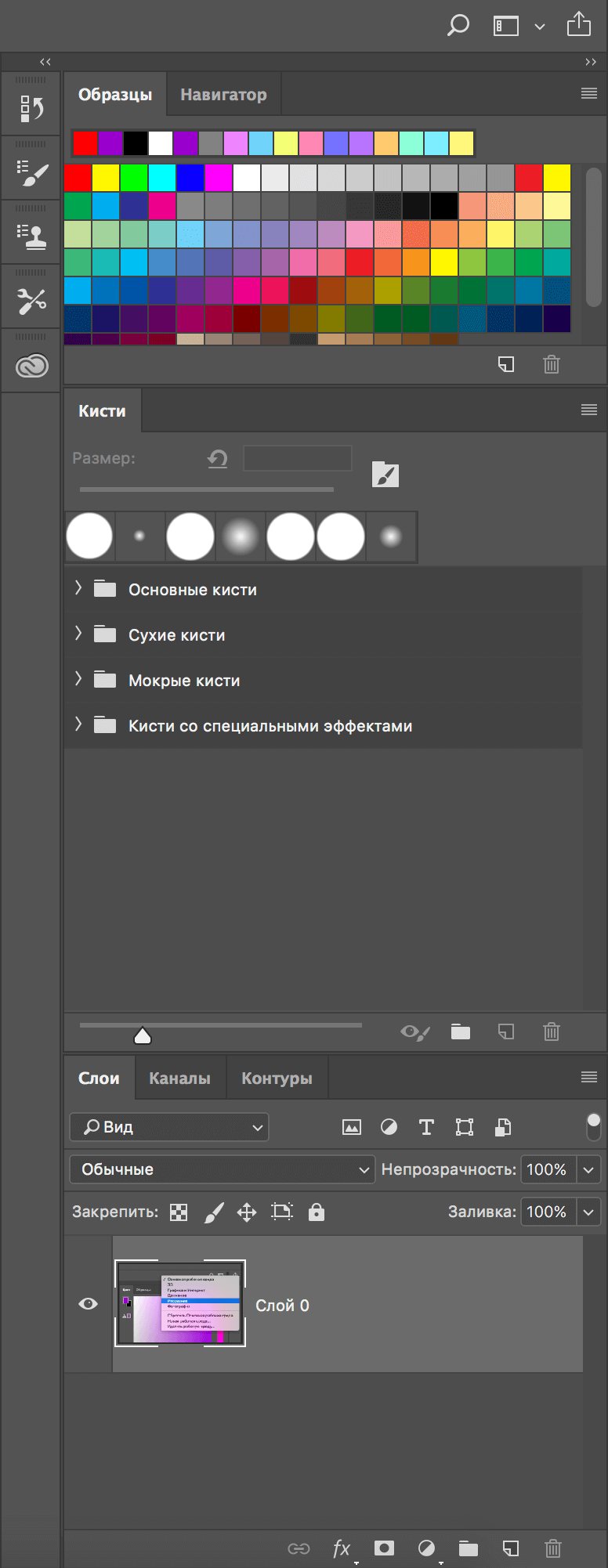Filter for text layers with the T icon
608x1568 pixels.
tap(426, 1127)
